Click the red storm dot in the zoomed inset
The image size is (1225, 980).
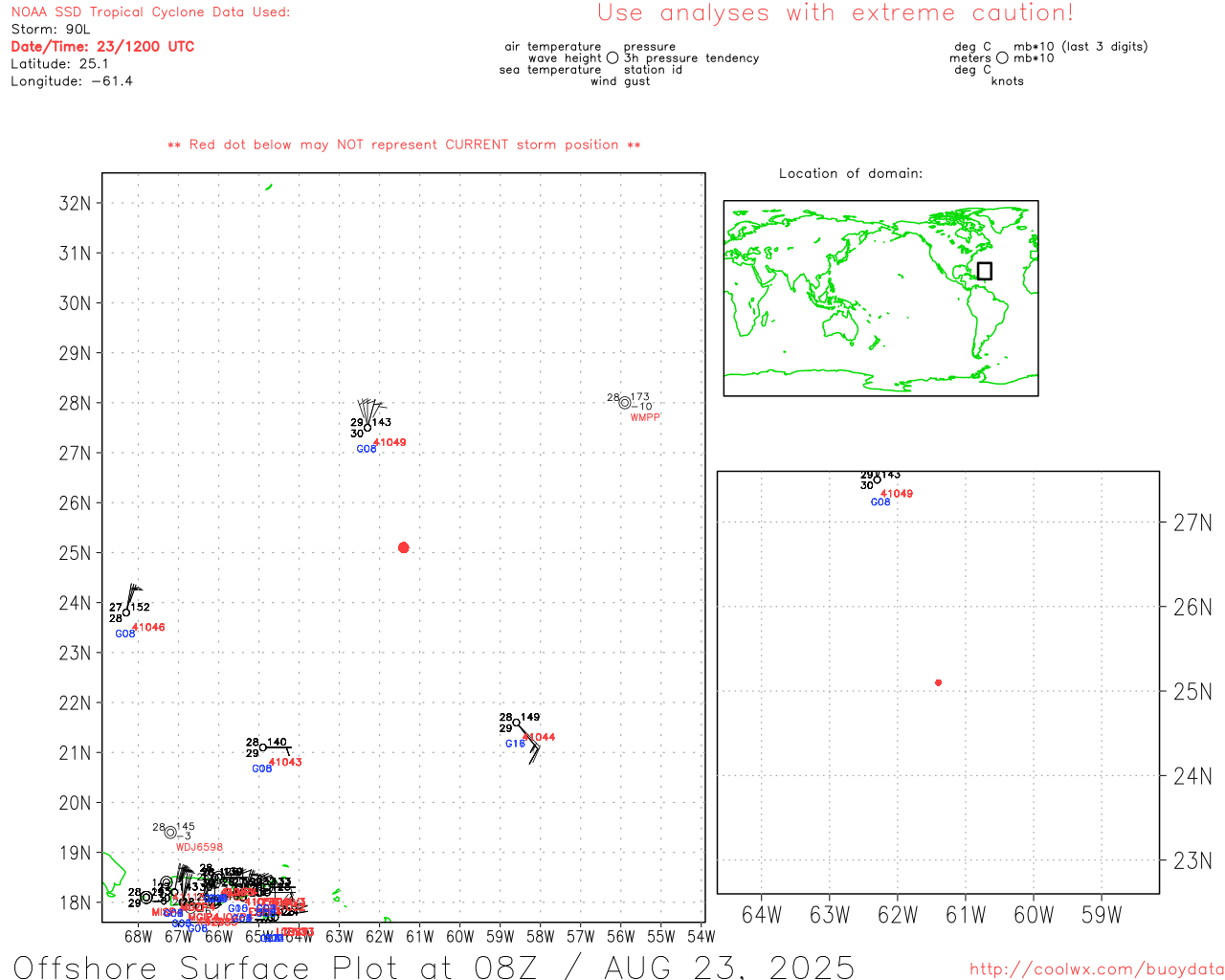coord(938,682)
